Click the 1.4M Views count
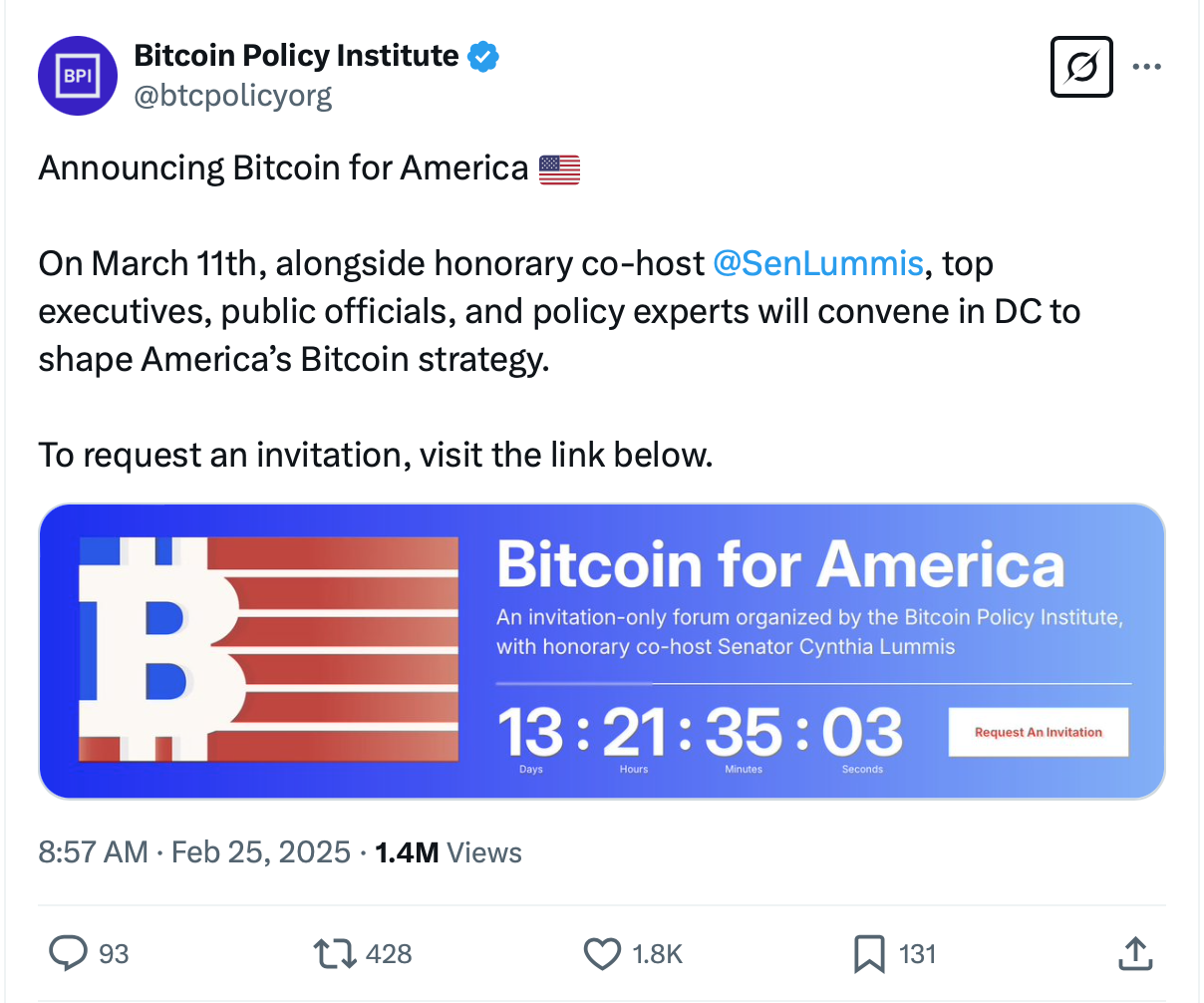Viewport: 1204px width, 1003px height. point(449,852)
